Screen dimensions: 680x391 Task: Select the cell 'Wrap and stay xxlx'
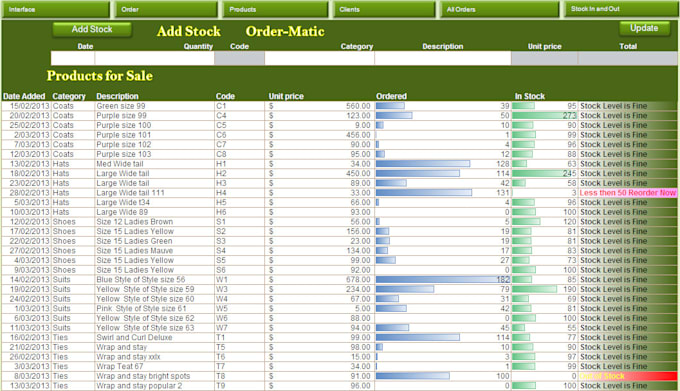click(x=155, y=357)
